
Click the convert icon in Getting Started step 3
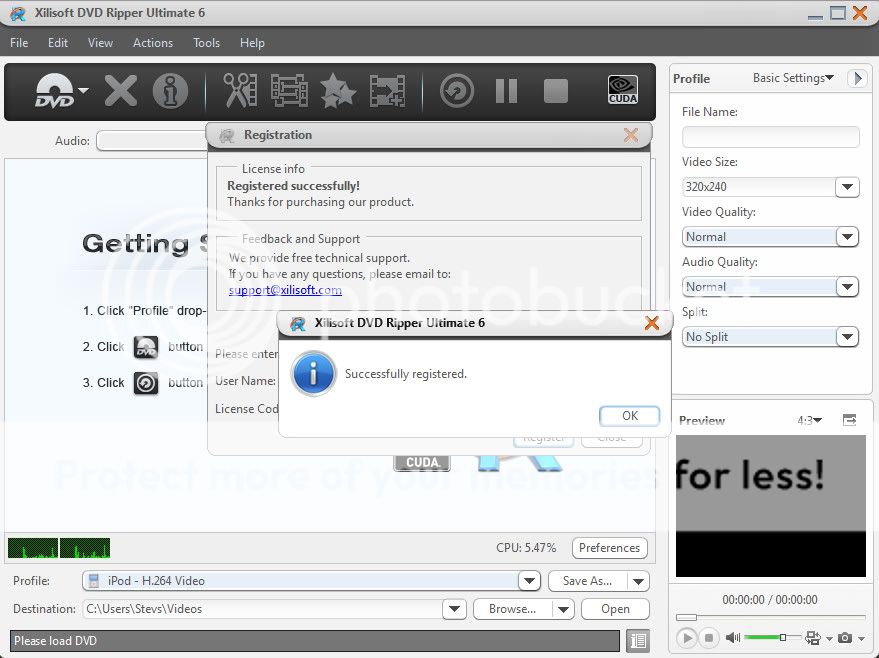[146, 383]
